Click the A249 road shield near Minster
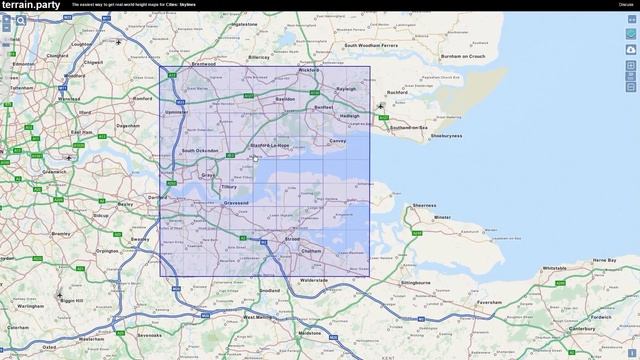This screenshot has height=360, width=640. [417, 233]
